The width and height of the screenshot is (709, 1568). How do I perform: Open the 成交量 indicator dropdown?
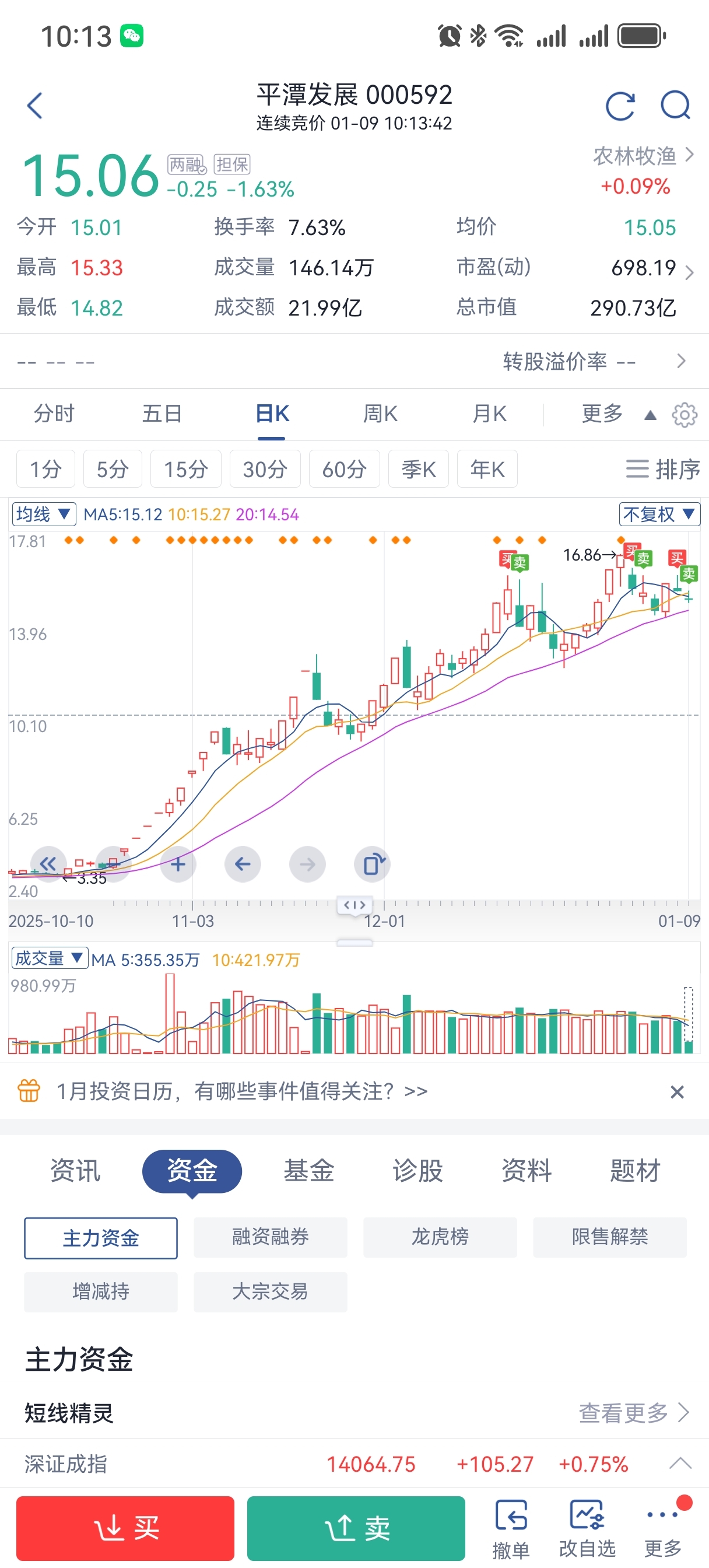(50, 958)
